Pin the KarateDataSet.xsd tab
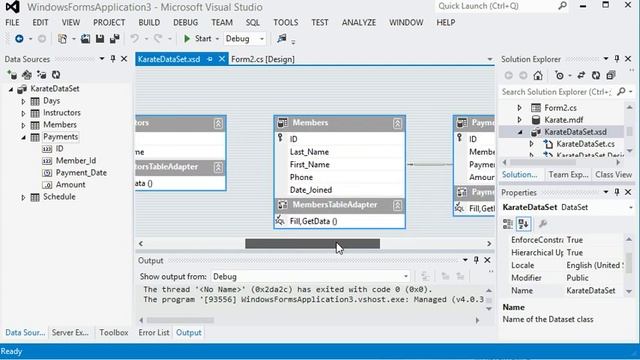 click(x=210, y=59)
